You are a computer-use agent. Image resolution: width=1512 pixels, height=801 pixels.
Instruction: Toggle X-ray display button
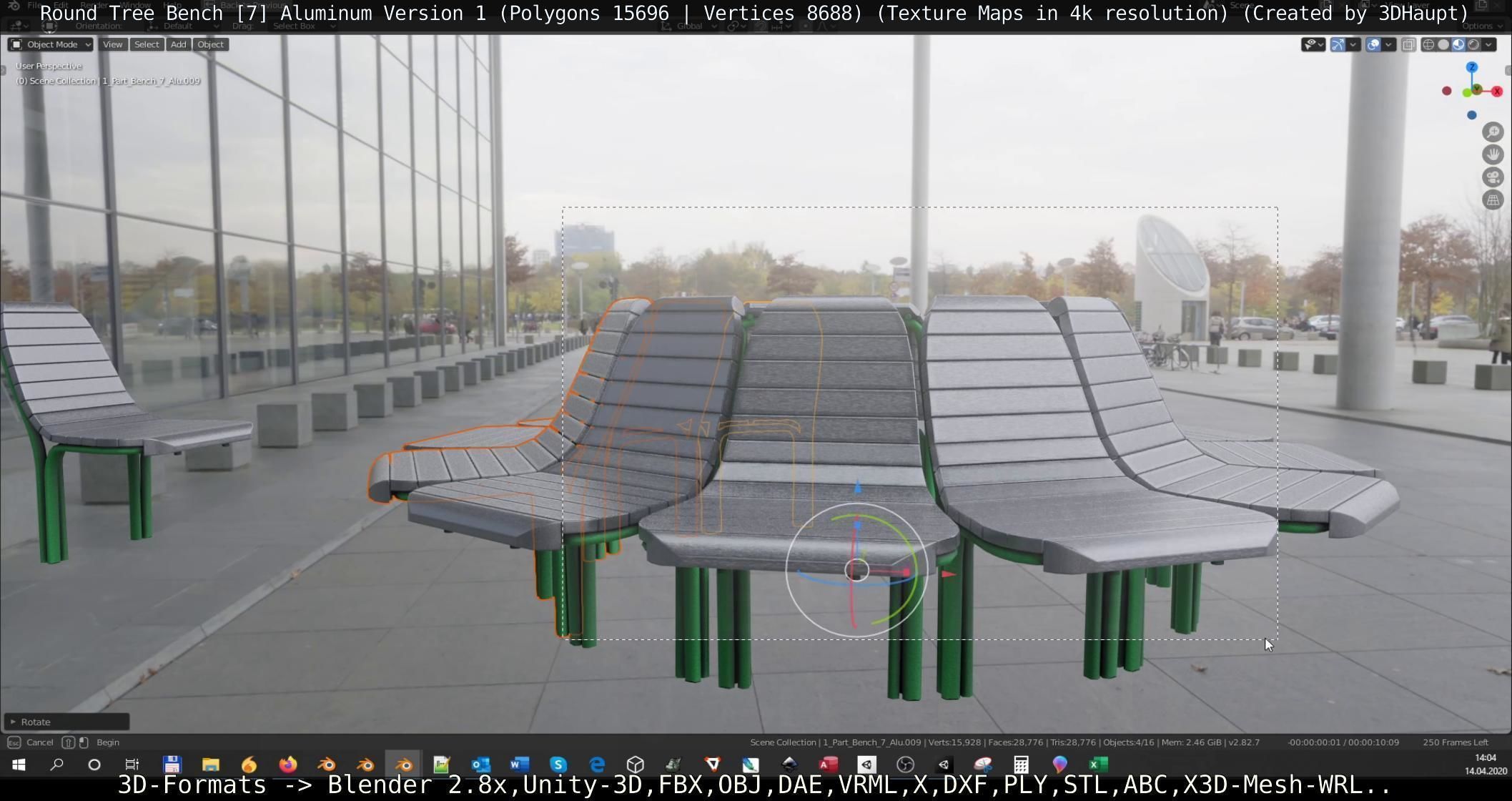(1408, 44)
